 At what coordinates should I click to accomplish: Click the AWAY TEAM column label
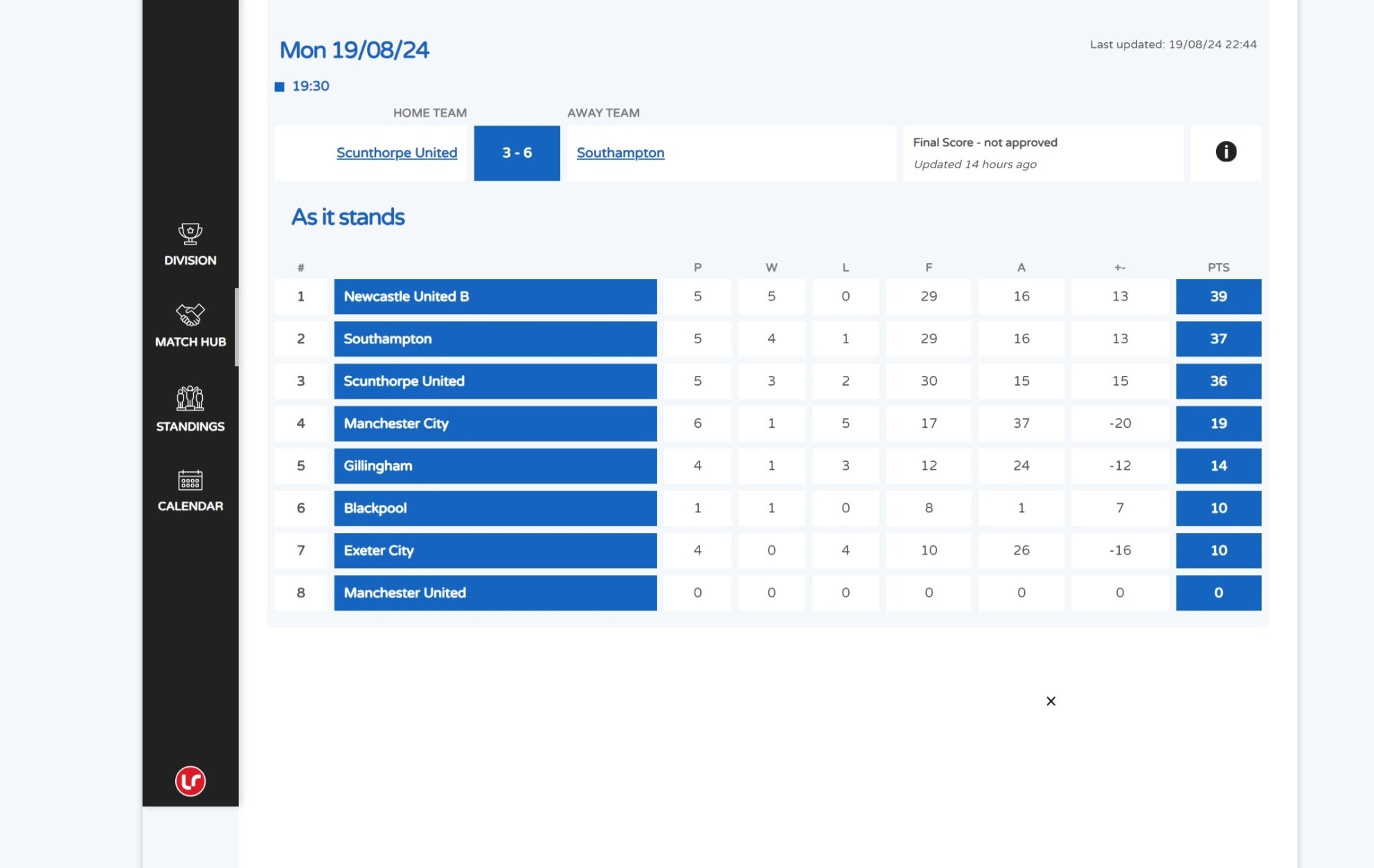tap(603, 113)
